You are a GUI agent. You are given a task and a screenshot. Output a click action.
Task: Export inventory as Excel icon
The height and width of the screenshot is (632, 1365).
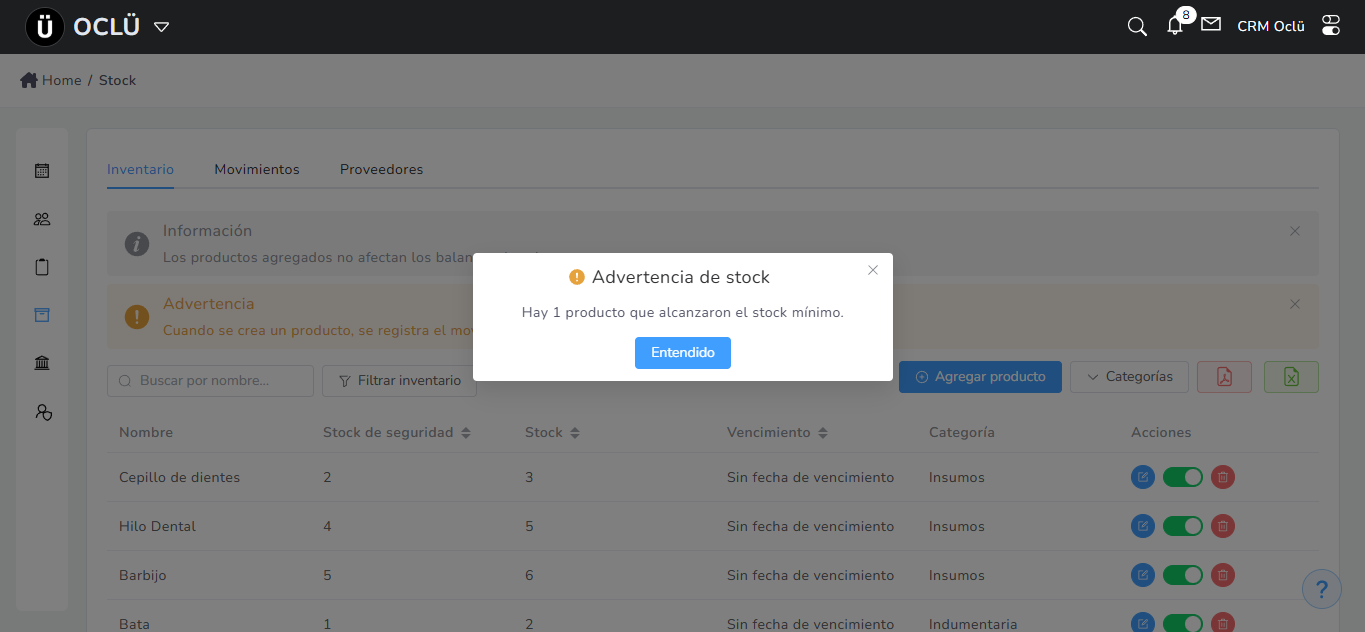coord(1291,377)
